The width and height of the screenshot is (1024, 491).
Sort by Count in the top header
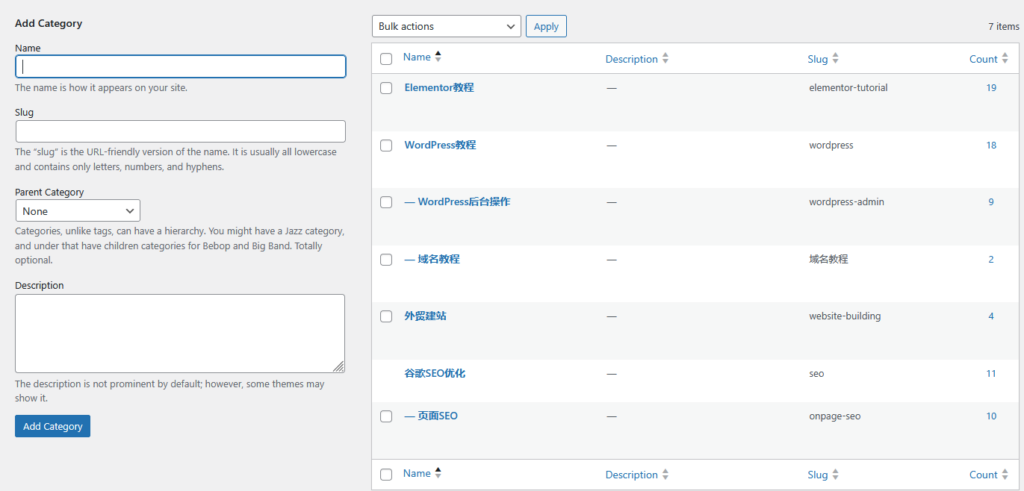pos(983,59)
